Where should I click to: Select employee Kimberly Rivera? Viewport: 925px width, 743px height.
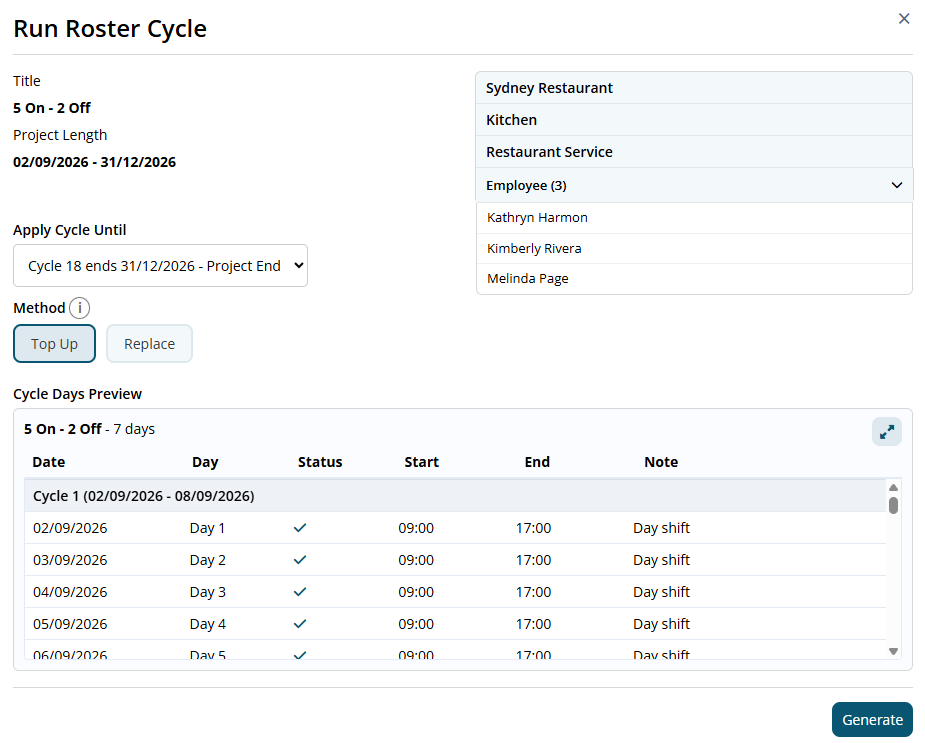click(x=694, y=248)
